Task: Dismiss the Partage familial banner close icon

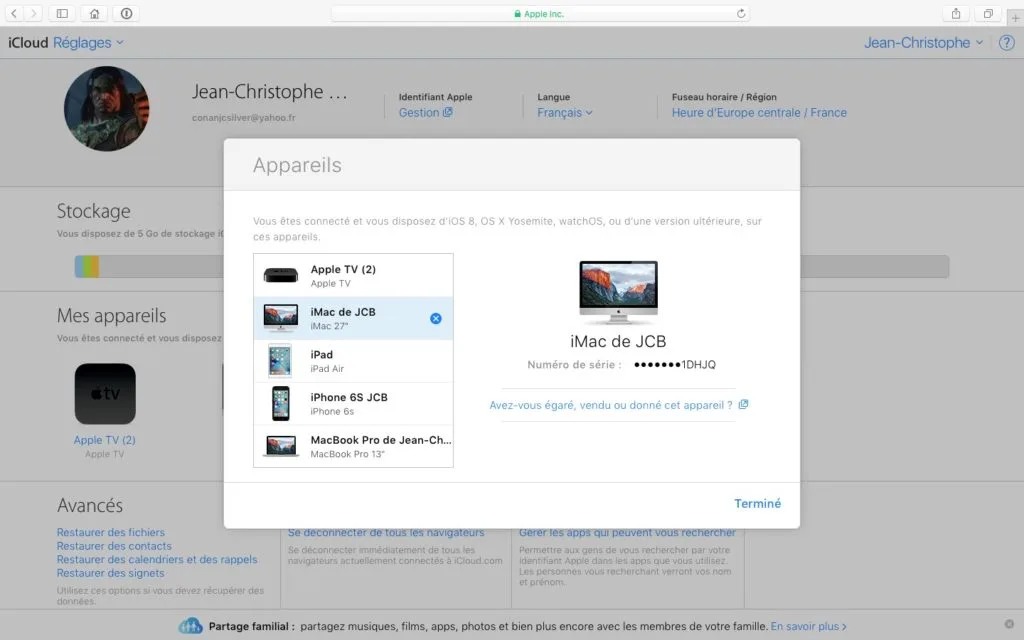Action: pyautogui.click(x=1009, y=624)
